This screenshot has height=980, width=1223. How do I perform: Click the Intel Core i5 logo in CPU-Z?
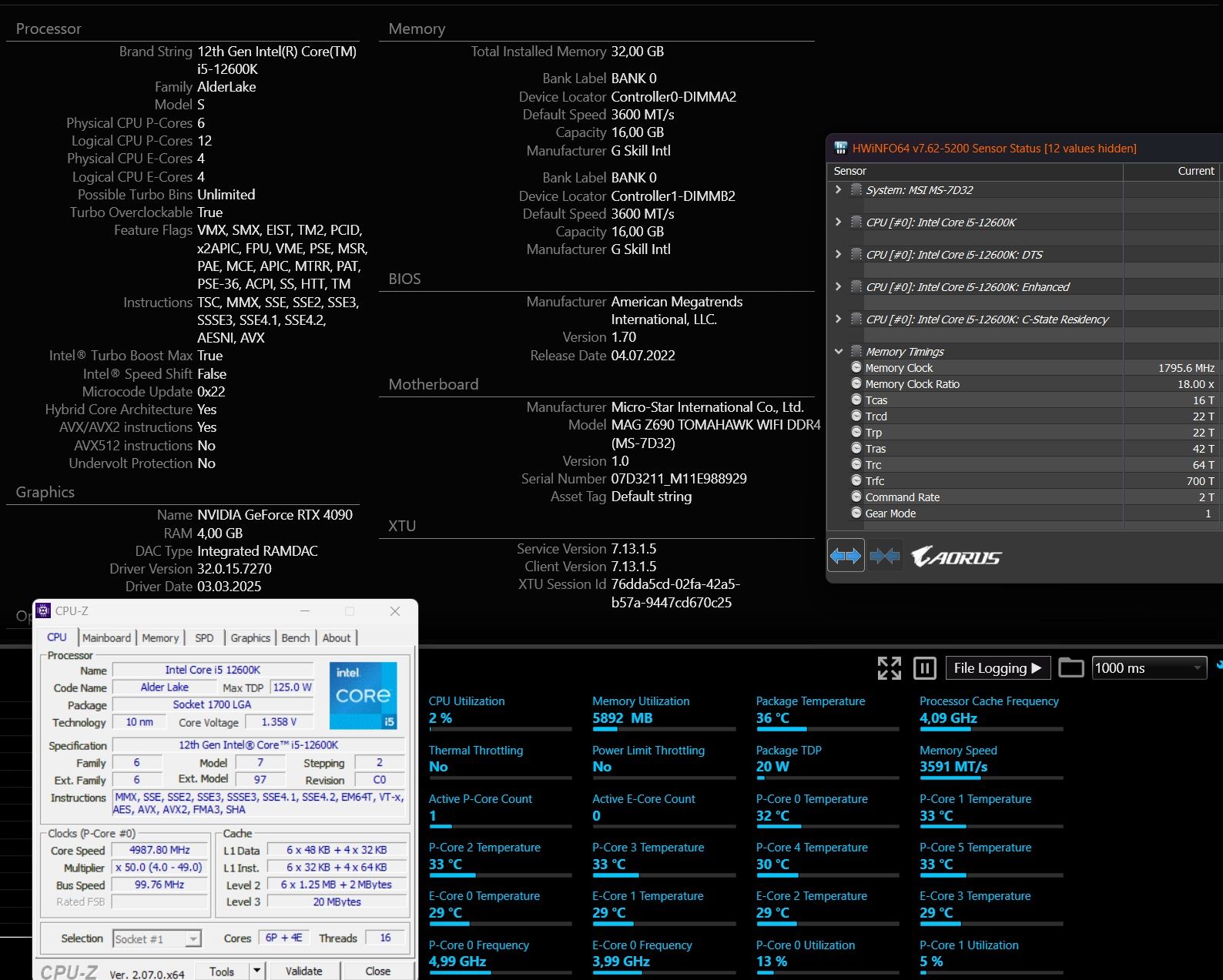(364, 695)
